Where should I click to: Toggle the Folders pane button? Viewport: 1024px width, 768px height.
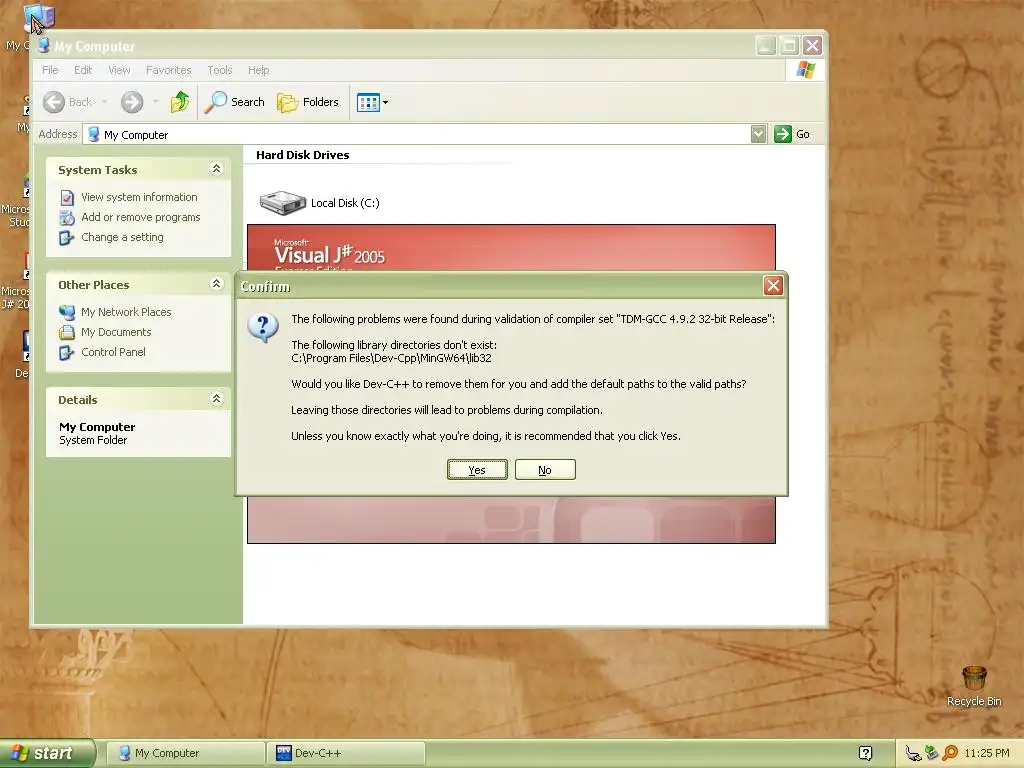point(308,102)
